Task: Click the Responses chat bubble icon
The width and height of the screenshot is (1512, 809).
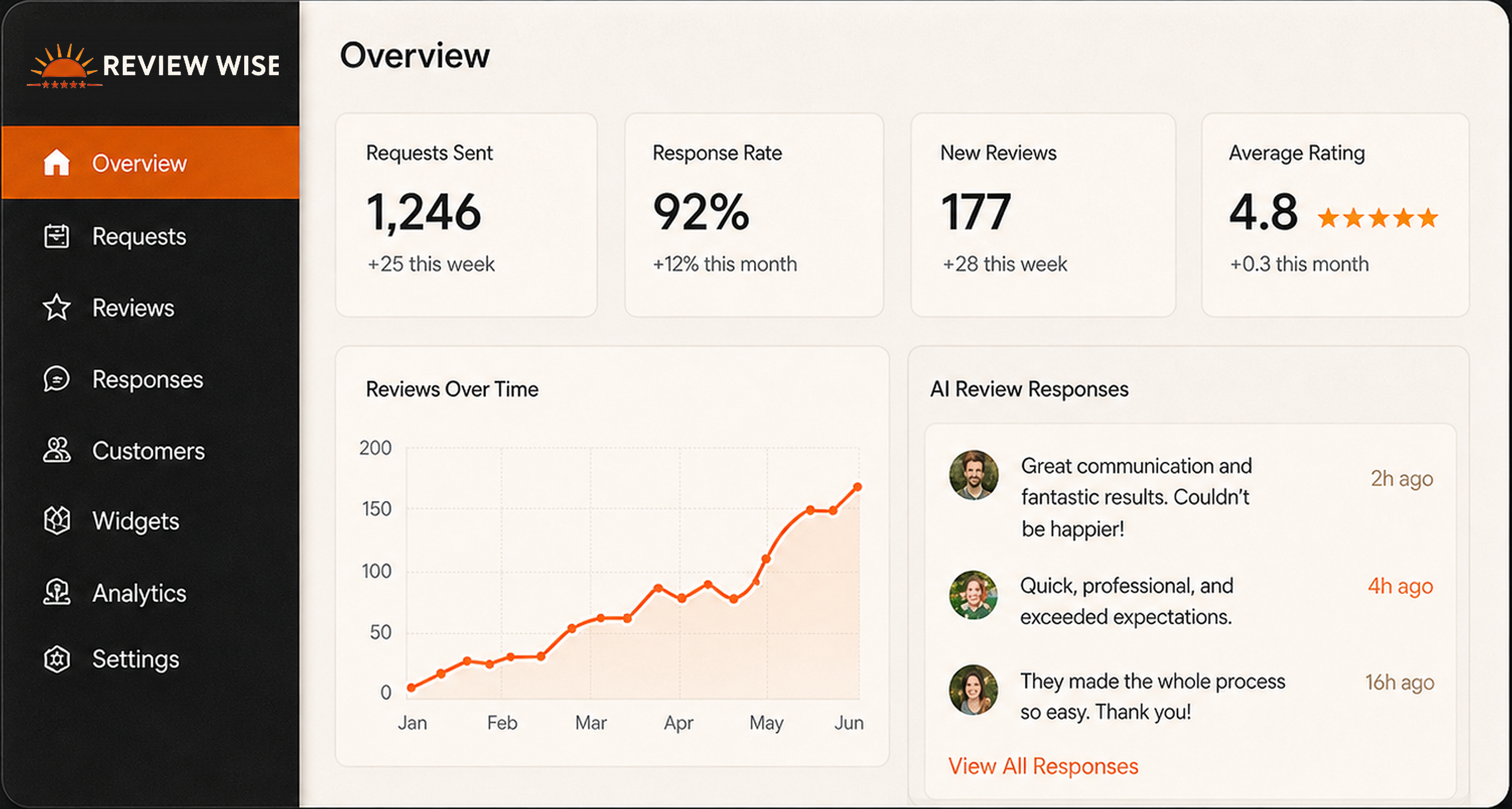Action: 56,379
